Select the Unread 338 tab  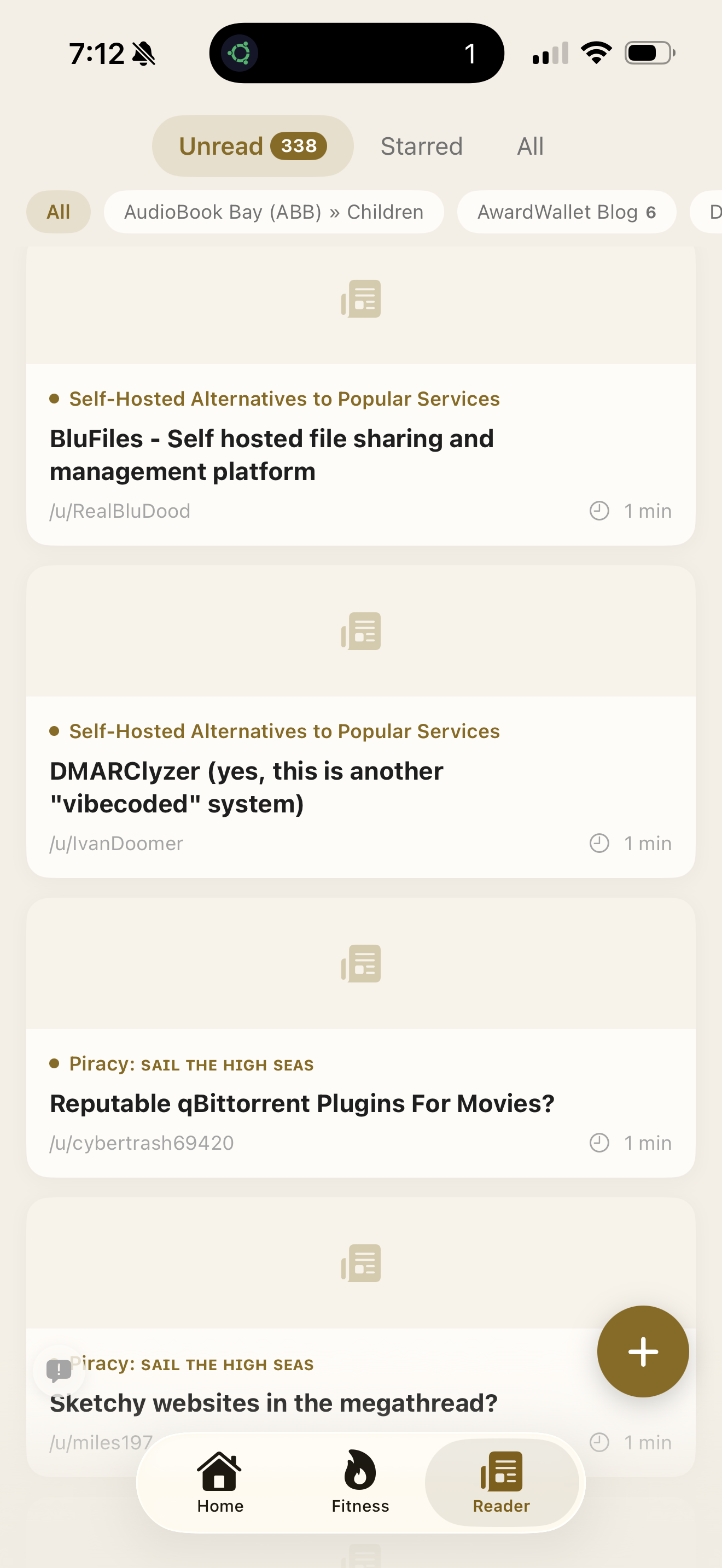pos(252,146)
